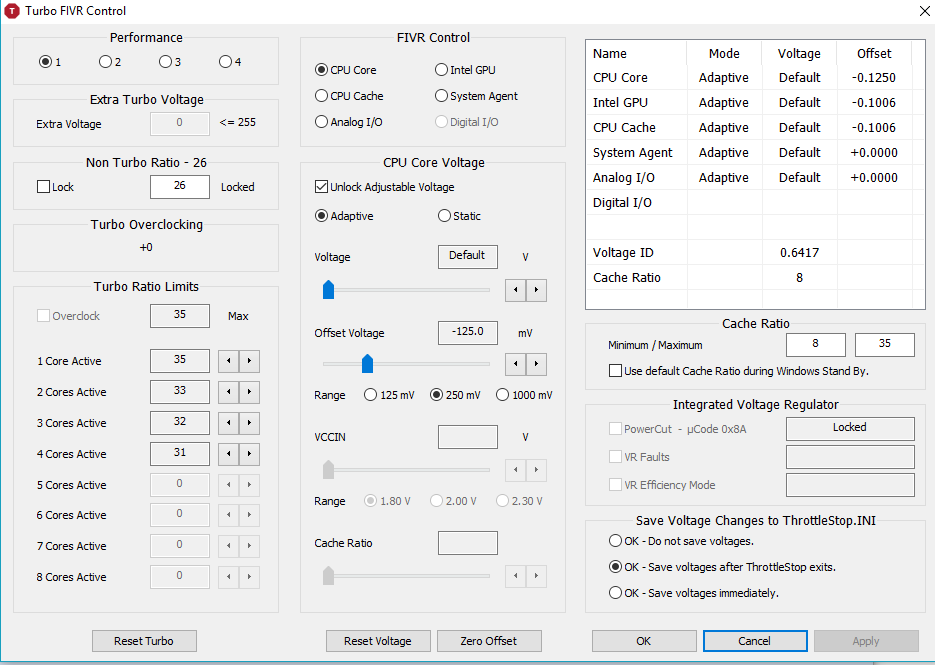
Task: Click the Zero Offset button
Action: coord(488,641)
